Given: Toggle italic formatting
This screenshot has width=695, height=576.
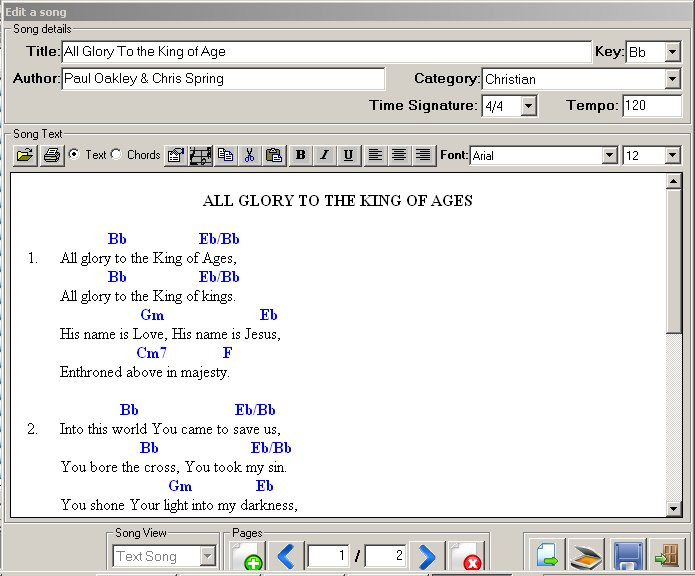Looking at the screenshot, I should (324, 156).
